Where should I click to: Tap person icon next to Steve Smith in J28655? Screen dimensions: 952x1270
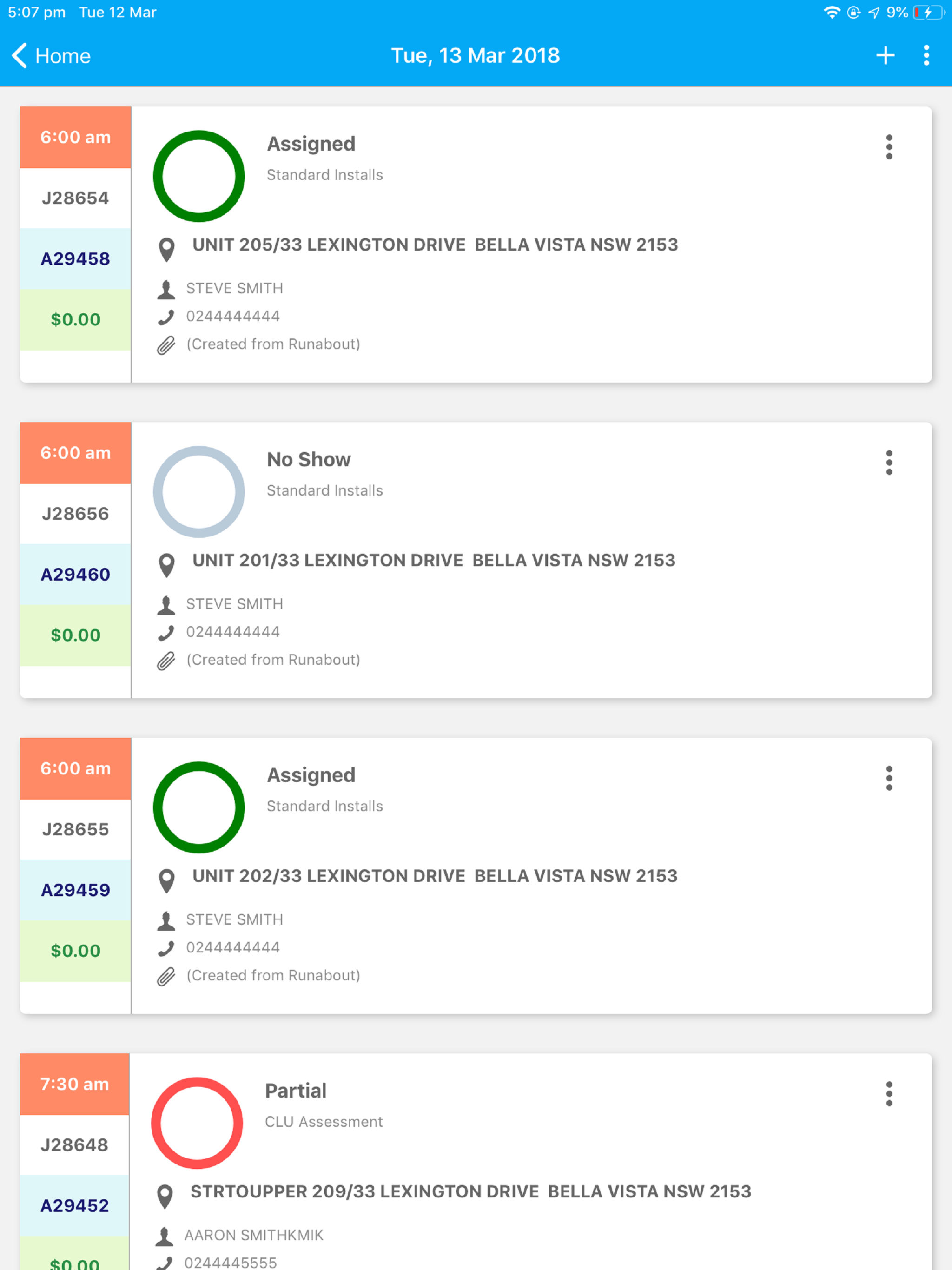pos(166,921)
